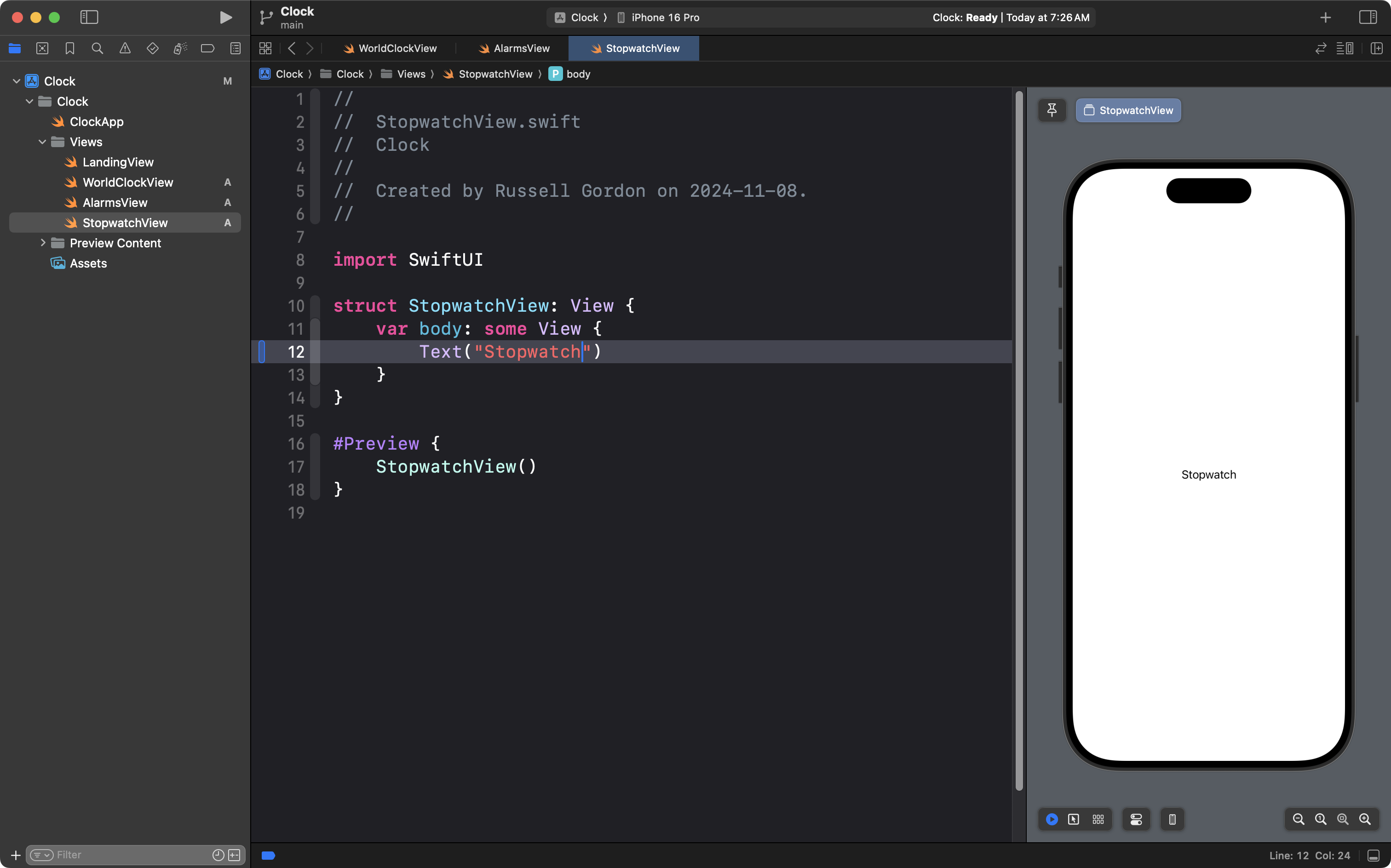
Task: Select LandingView in the file navigator
Action: pos(118,162)
